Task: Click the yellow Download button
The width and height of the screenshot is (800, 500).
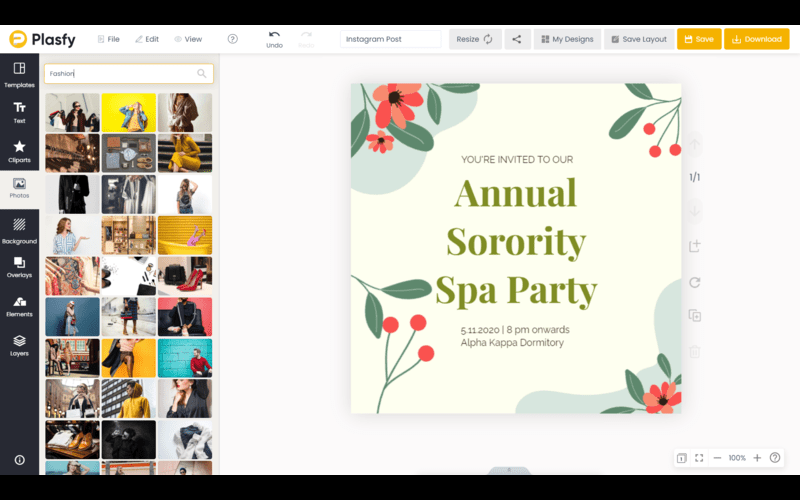Action: 756,39
